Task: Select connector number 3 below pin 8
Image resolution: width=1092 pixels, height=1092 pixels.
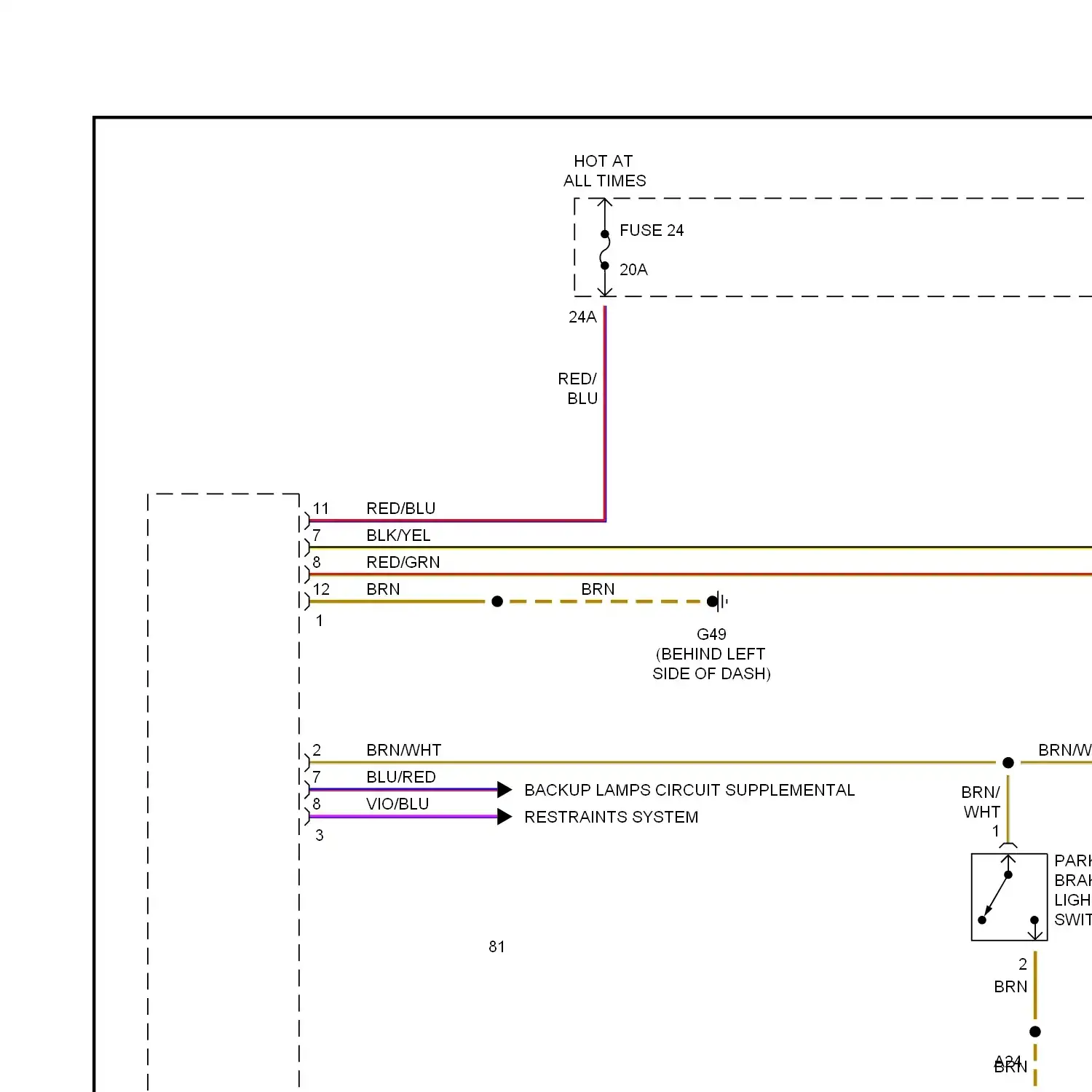Action: click(x=319, y=835)
